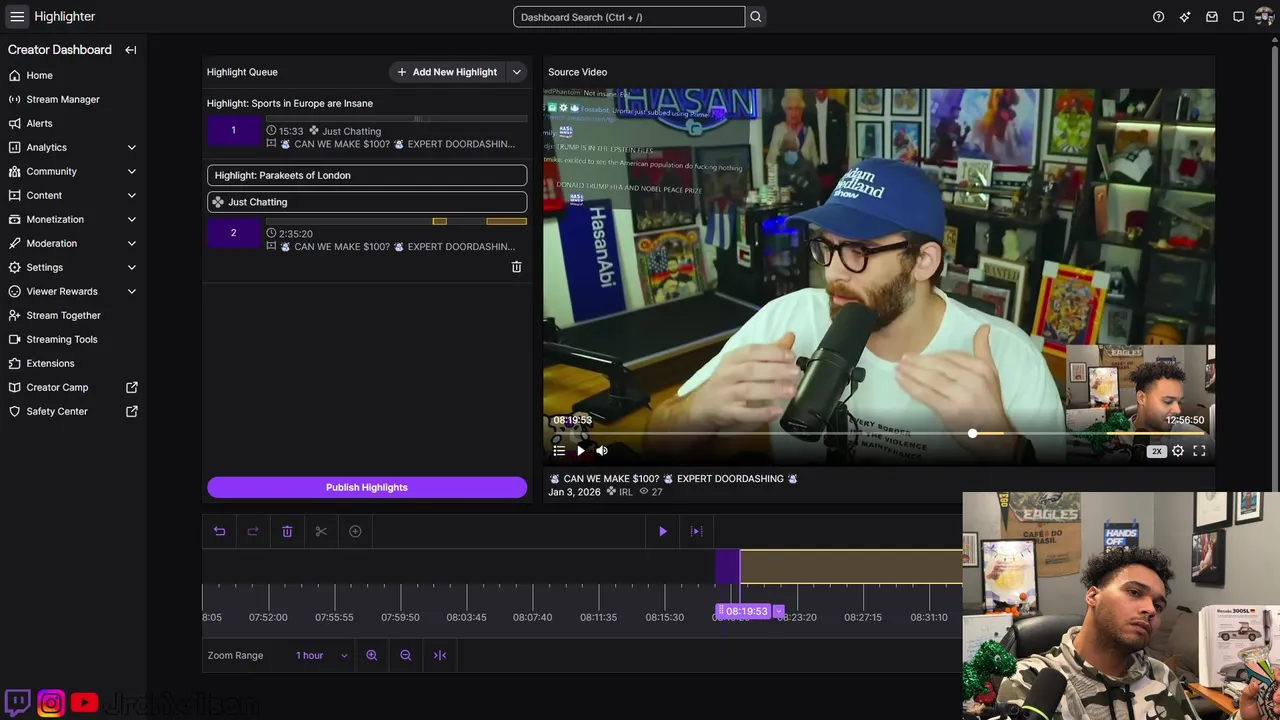Play the timeline with purple play button
This screenshot has width=1280, height=720.
coord(662,531)
